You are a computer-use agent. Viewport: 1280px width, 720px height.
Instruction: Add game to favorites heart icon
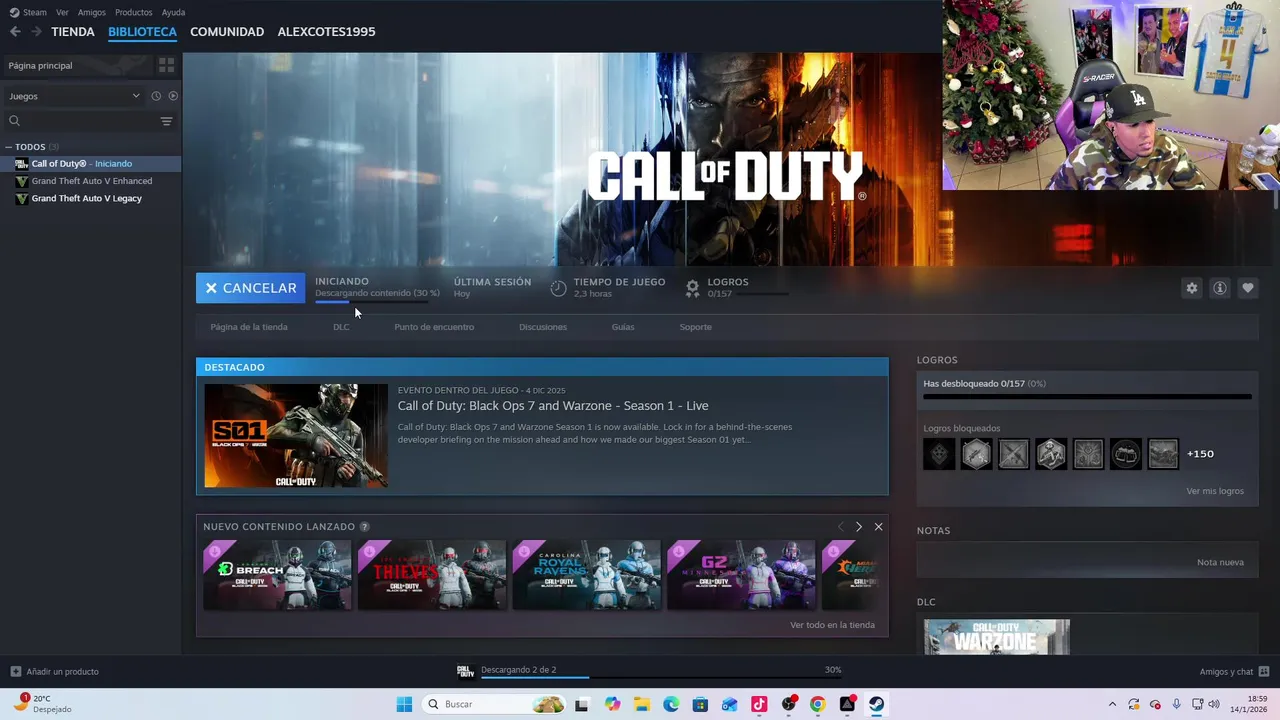tap(1248, 288)
